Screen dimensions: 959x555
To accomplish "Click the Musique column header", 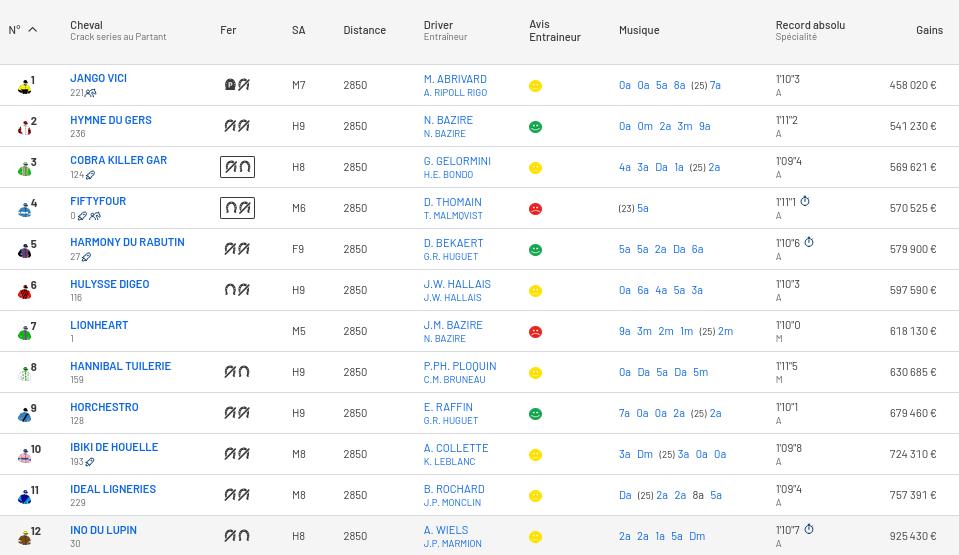I will [x=639, y=30].
